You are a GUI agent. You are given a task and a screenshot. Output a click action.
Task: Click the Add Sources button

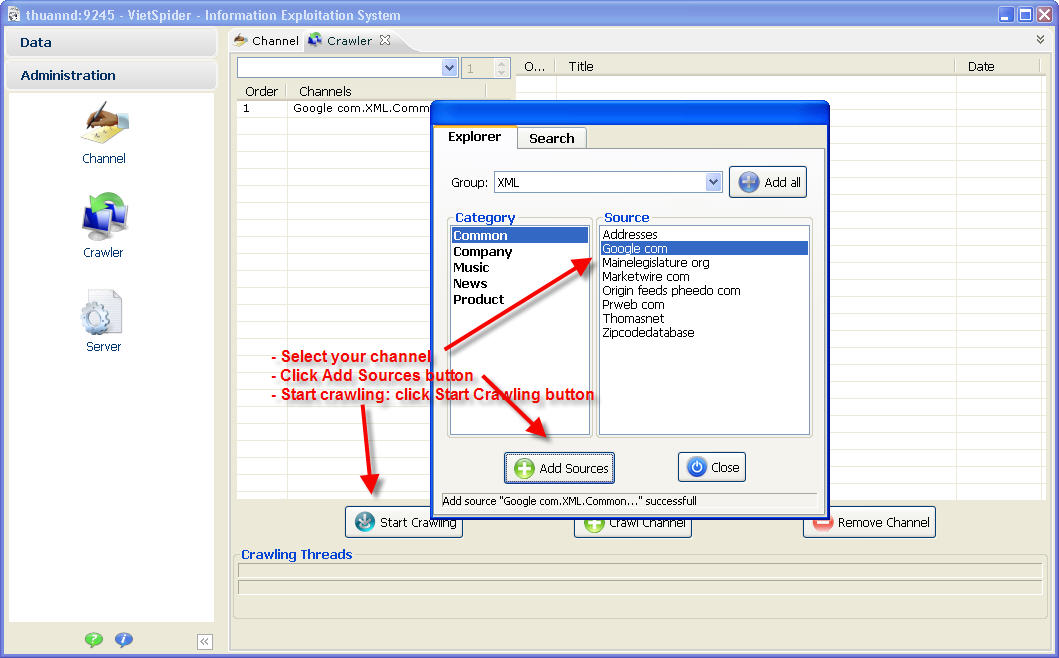pyautogui.click(x=559, y=468)
